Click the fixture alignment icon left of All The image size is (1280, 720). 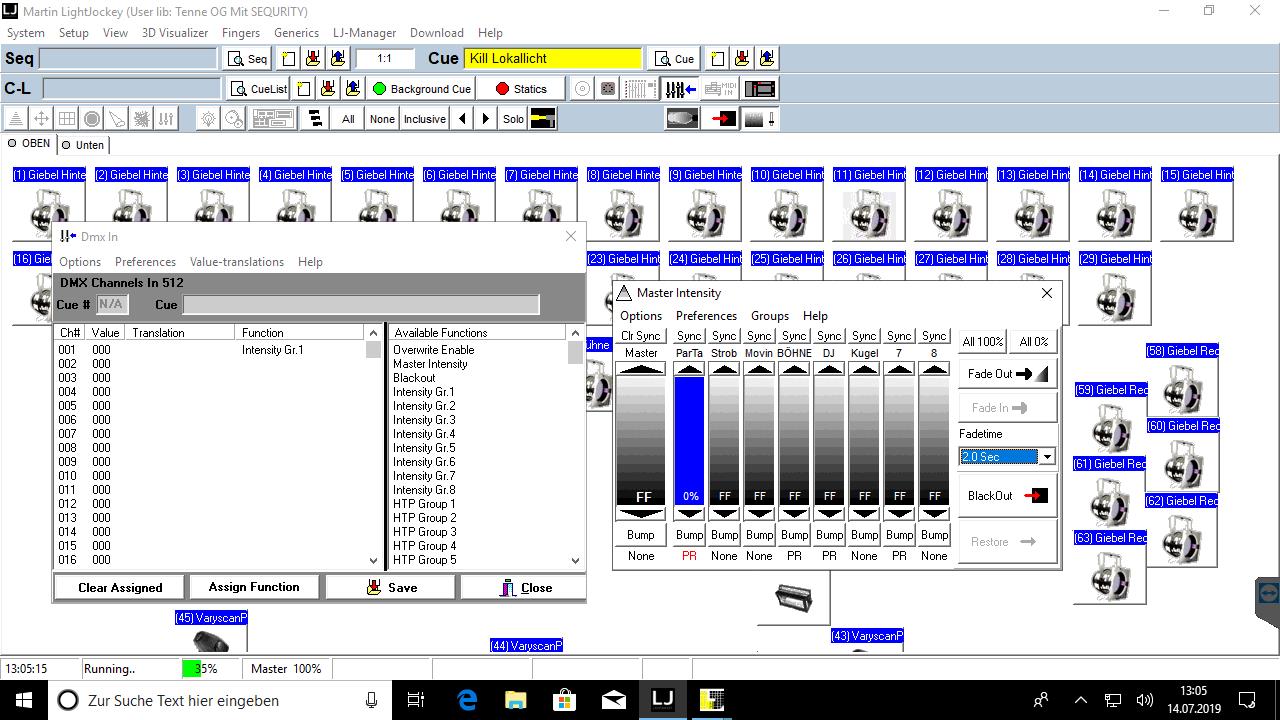tap(316, 119)
